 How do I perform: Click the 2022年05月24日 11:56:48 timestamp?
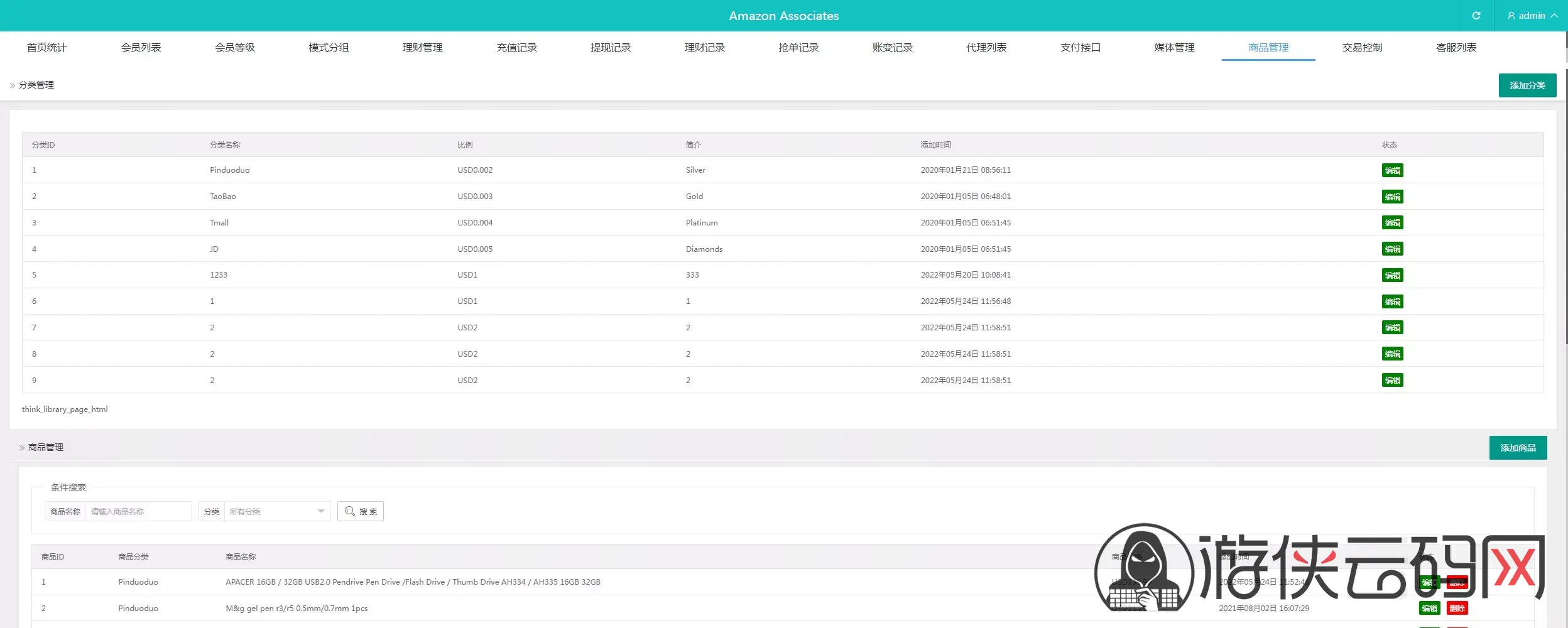click(x=966, y=301)
